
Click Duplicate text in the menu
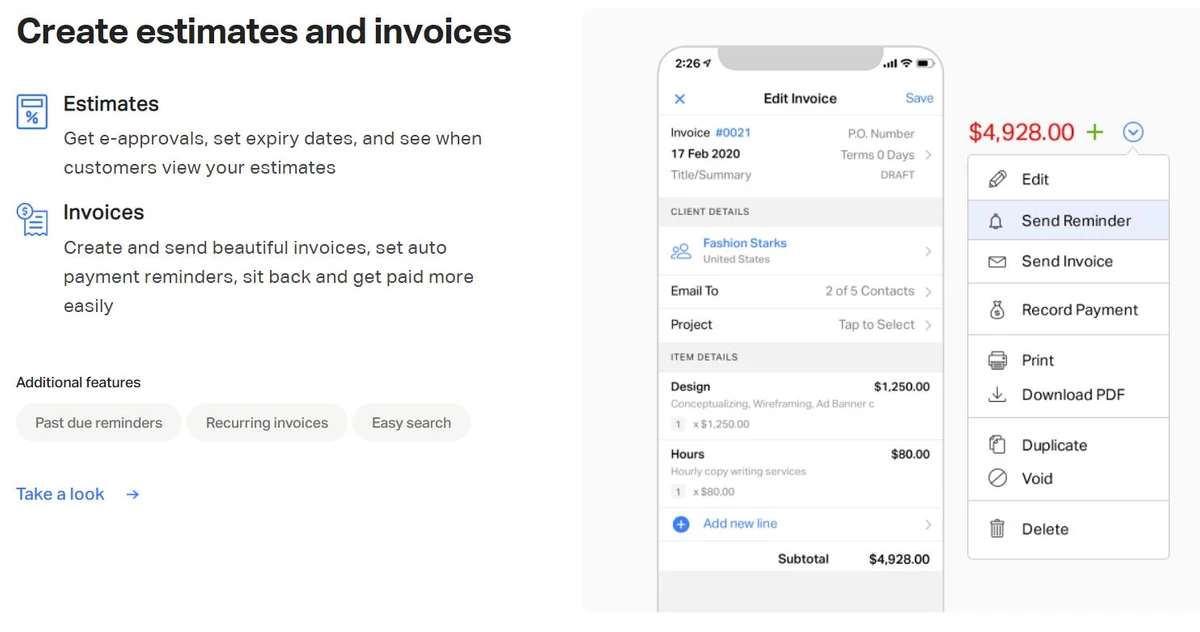coord(1054,446)
